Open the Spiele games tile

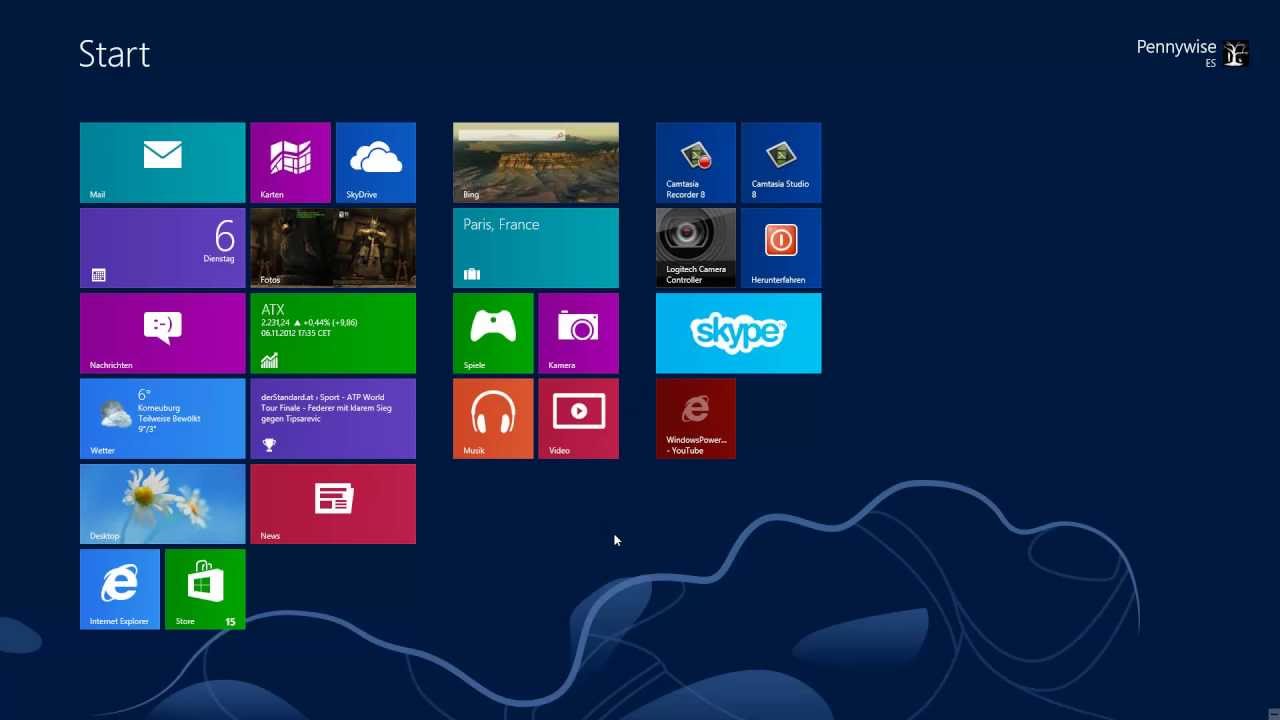(493, 333)
